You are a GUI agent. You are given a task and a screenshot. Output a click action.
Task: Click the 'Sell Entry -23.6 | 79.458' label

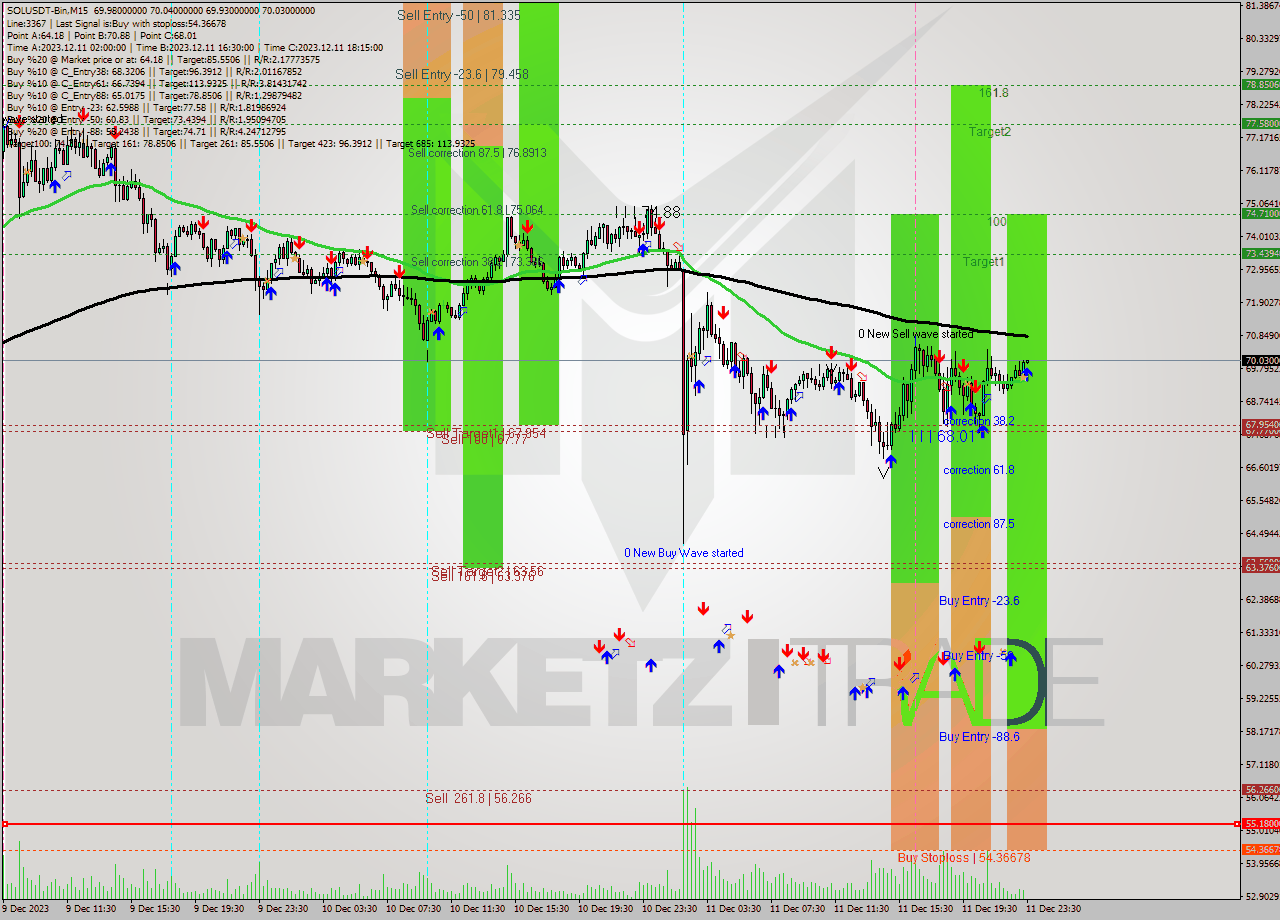(462, 74)
